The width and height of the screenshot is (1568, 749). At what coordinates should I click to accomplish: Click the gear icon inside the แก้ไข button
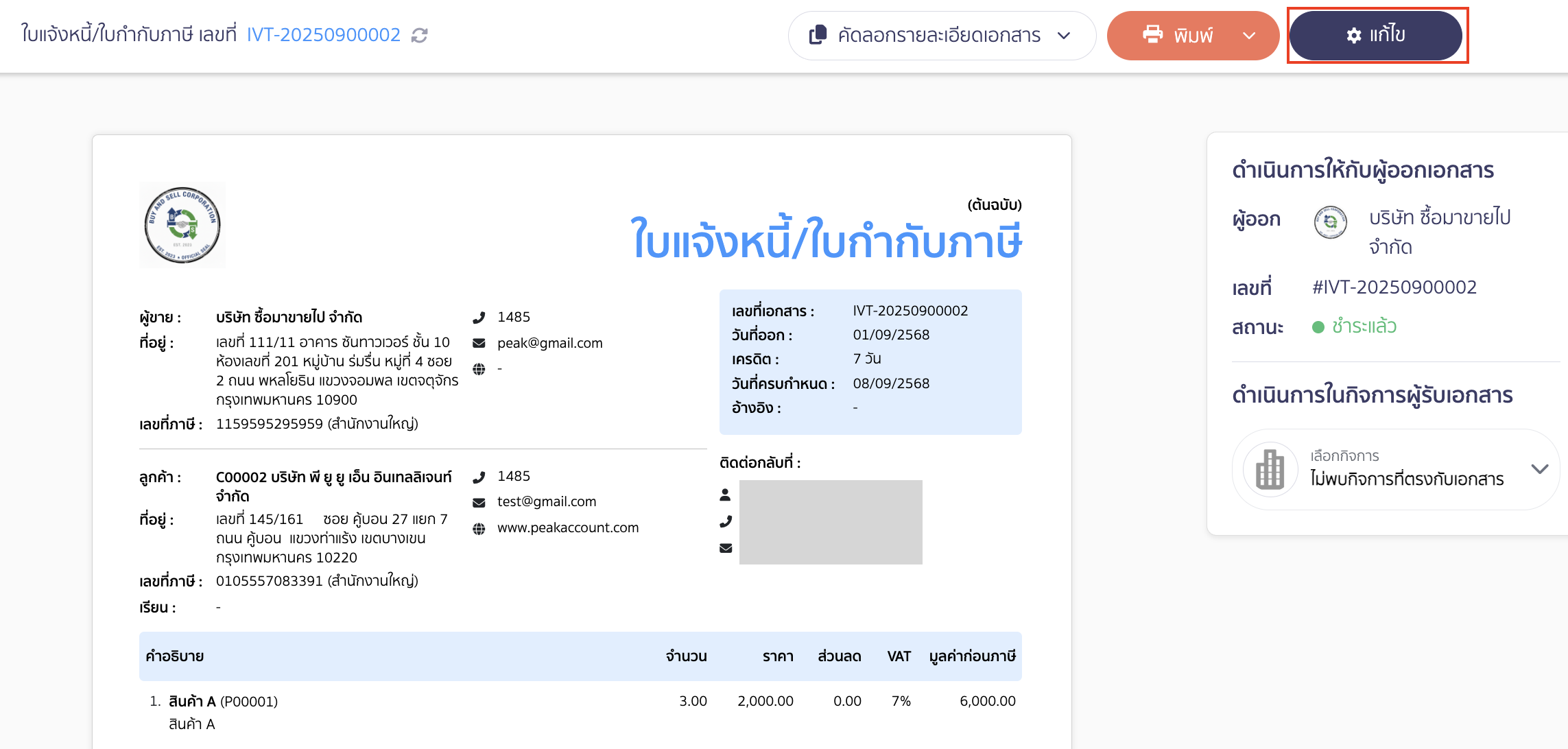click(x=1351, y=36)
